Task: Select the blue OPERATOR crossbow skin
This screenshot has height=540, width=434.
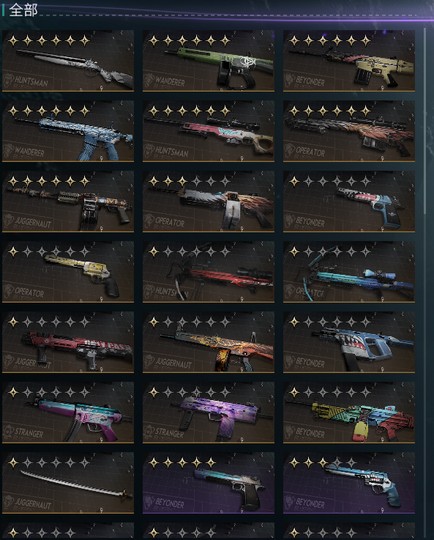Action: coord(349,272)
